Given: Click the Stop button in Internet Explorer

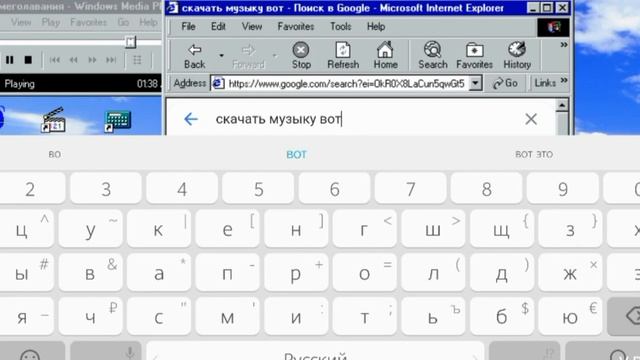Looking at the screenshot, I should [301, 56].
